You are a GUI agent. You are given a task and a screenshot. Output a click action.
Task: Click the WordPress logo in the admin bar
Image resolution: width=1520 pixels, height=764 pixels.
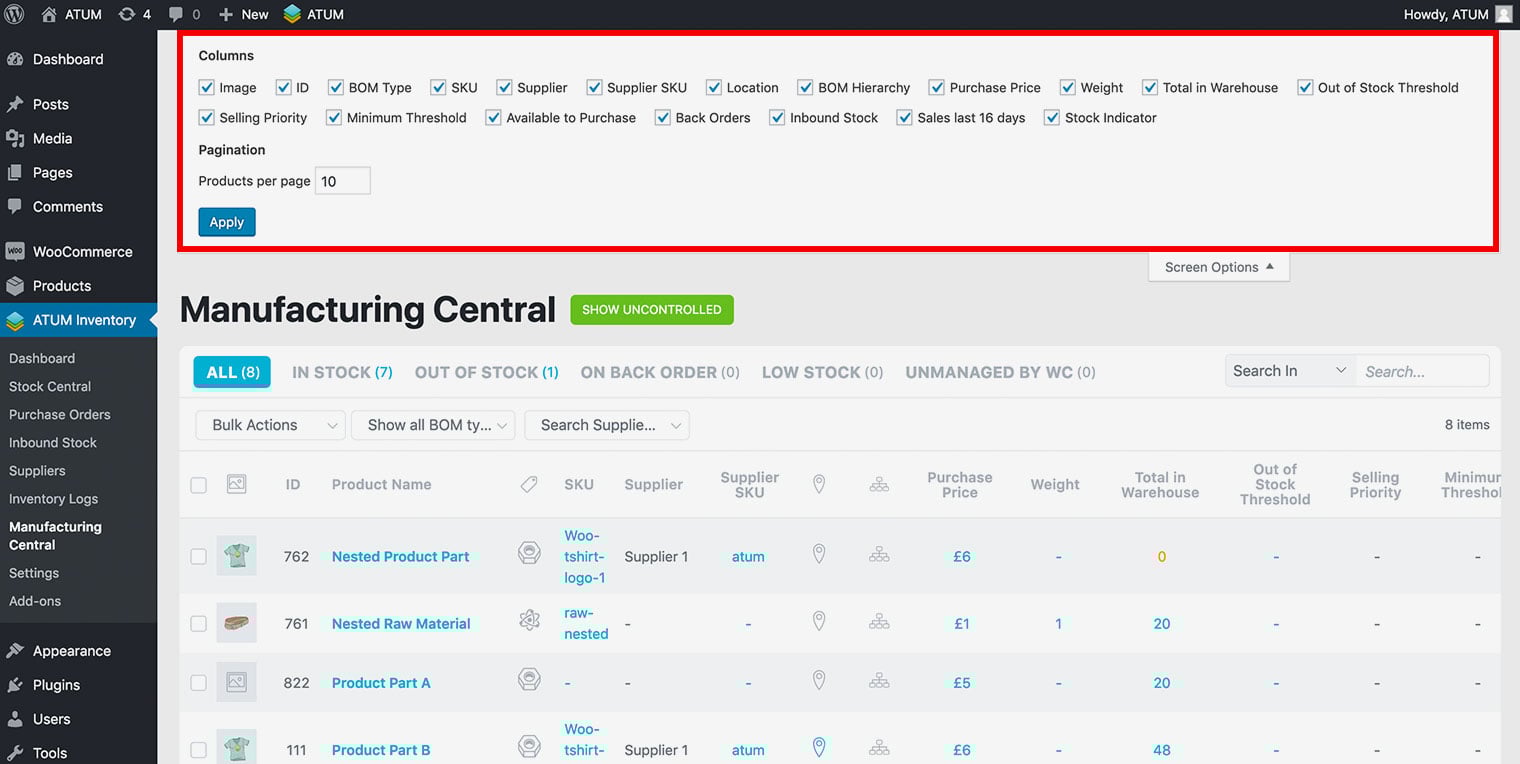click(14, 14)
